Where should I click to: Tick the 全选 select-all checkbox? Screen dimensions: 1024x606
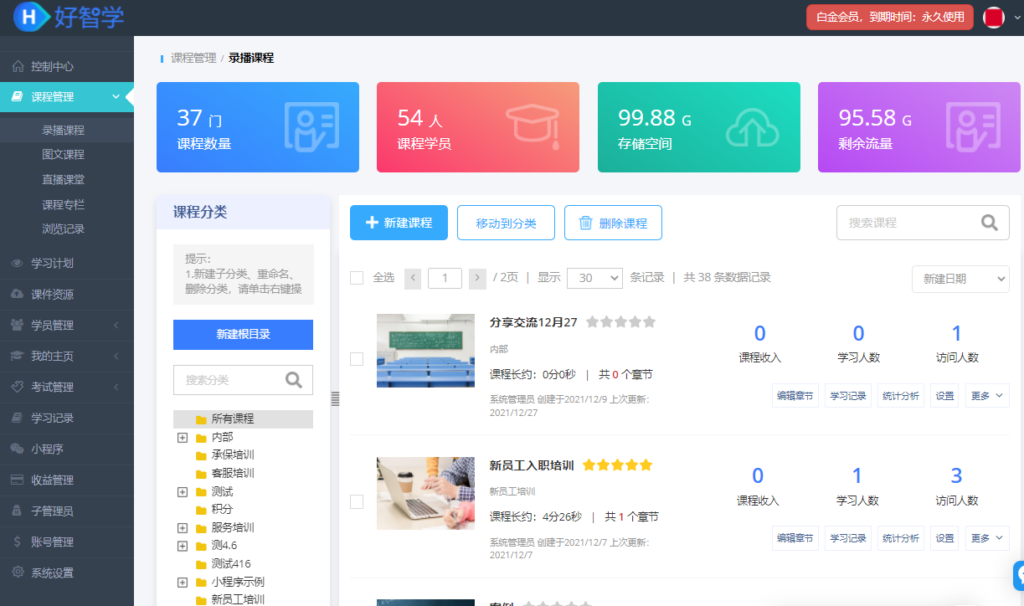tap(357, 278)
